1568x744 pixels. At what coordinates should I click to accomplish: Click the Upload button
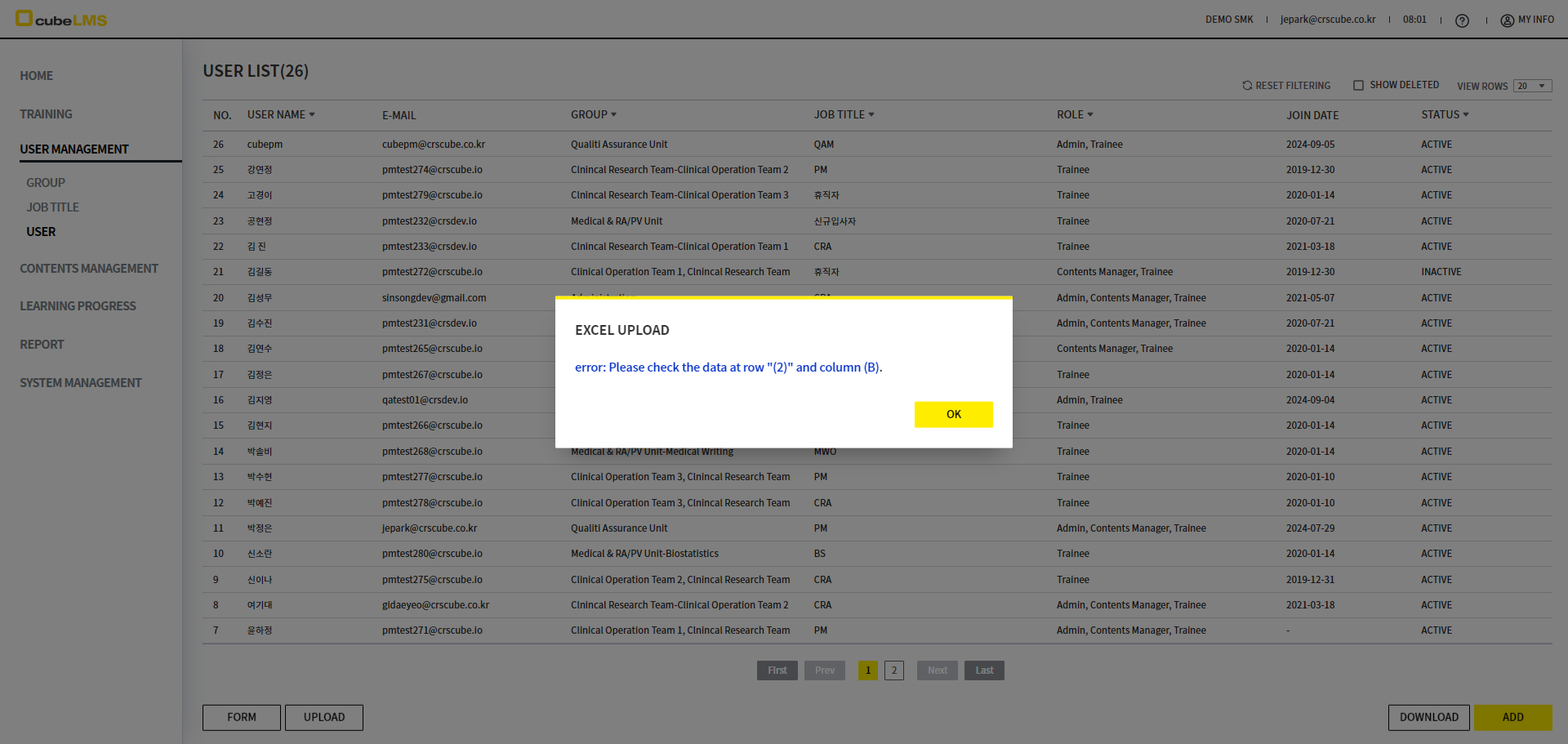324,717
